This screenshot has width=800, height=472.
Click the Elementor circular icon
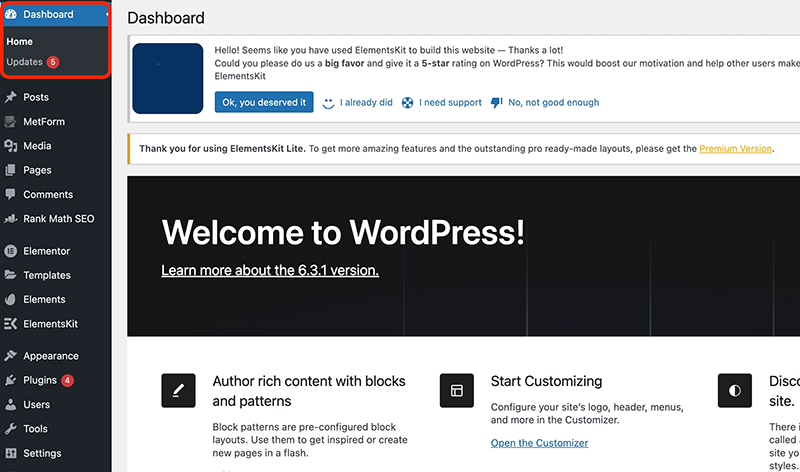pos(11,251)
